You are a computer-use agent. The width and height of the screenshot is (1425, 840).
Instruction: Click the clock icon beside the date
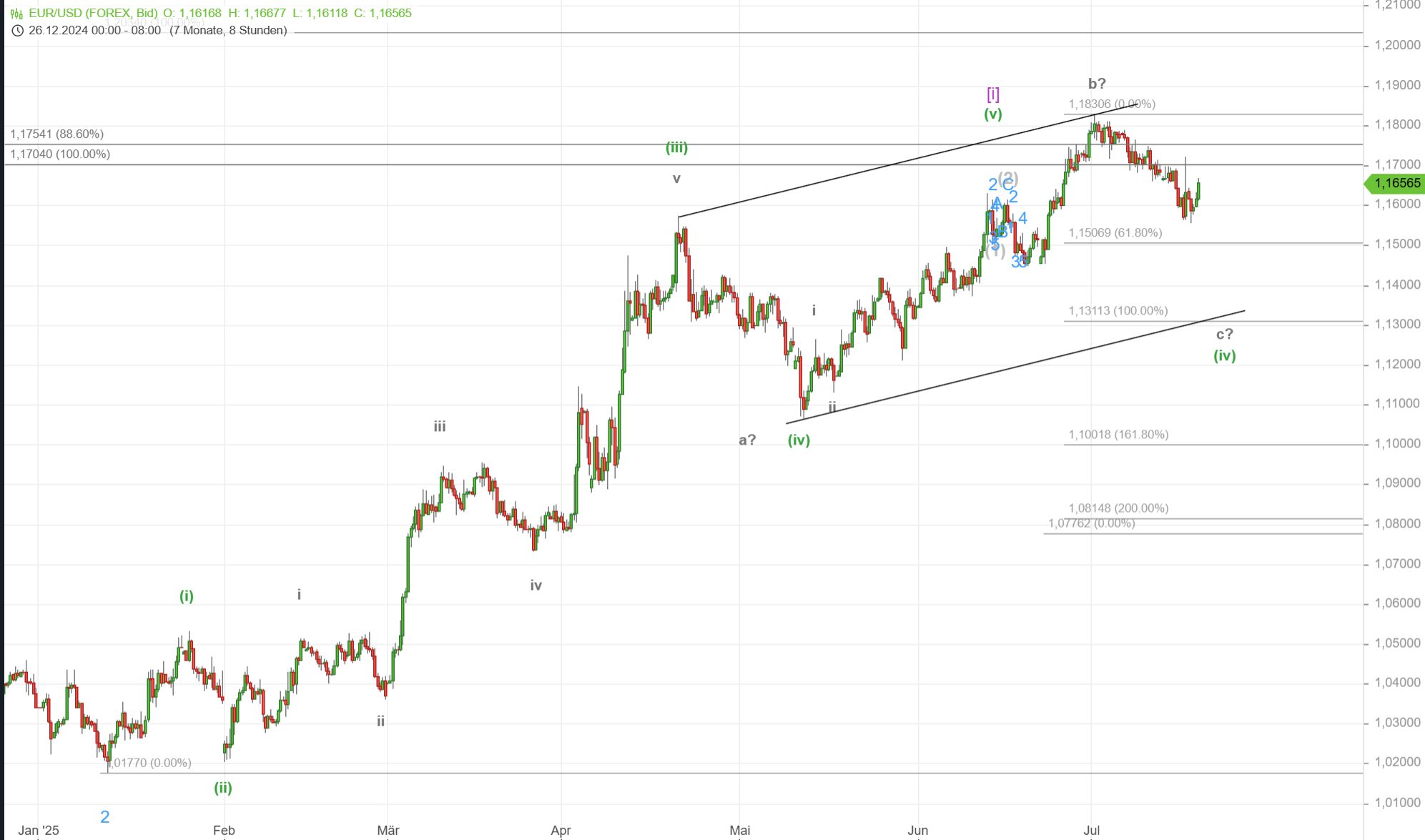pos(18,30)
